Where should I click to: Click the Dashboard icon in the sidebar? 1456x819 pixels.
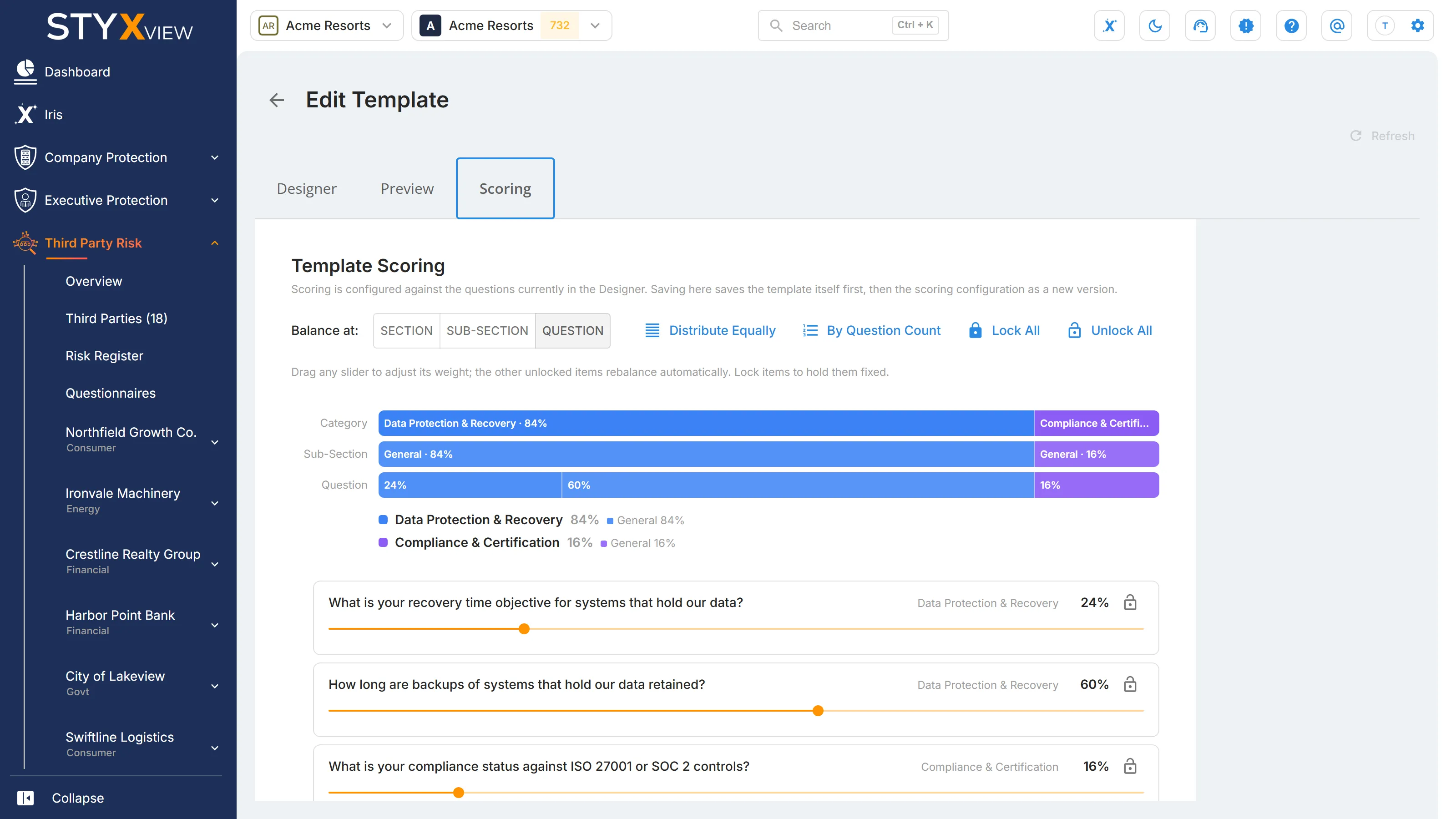coord(25,72)
